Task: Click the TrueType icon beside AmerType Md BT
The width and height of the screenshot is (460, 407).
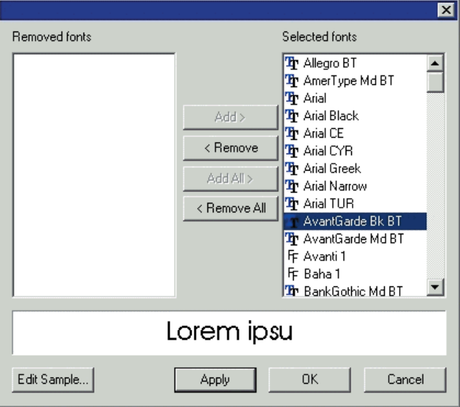Action: tap(292, 81)
